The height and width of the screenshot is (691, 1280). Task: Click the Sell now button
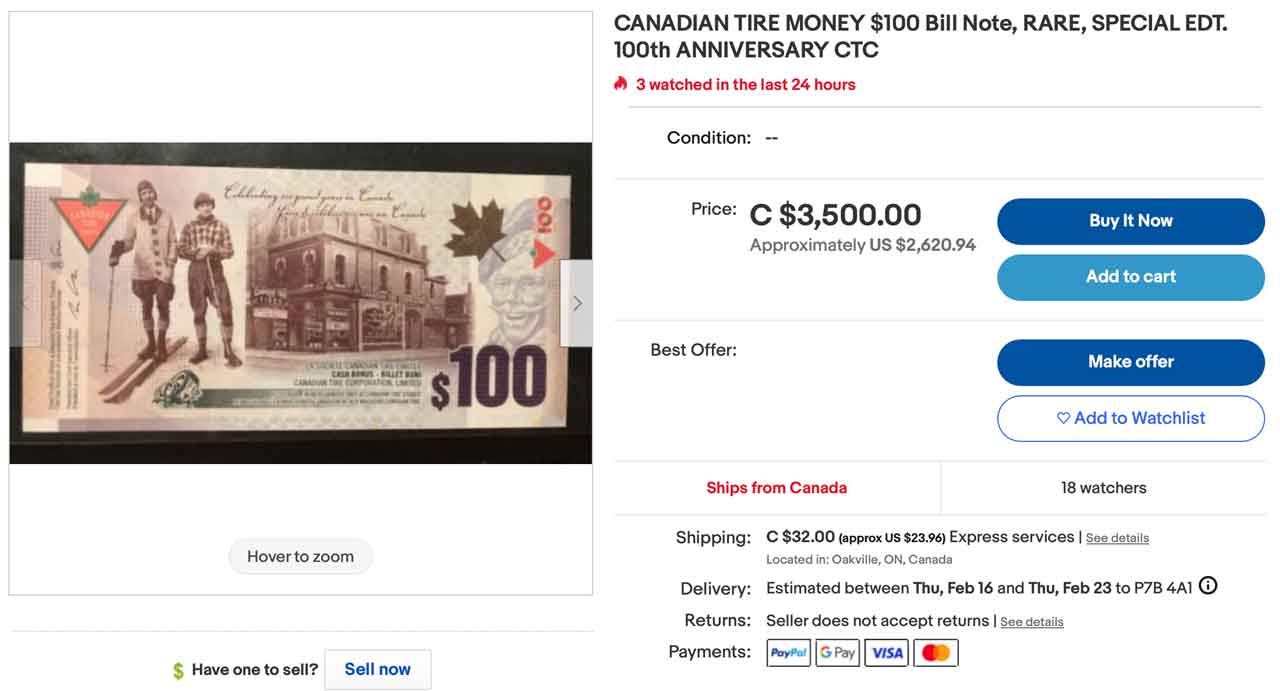click(377, 670)
